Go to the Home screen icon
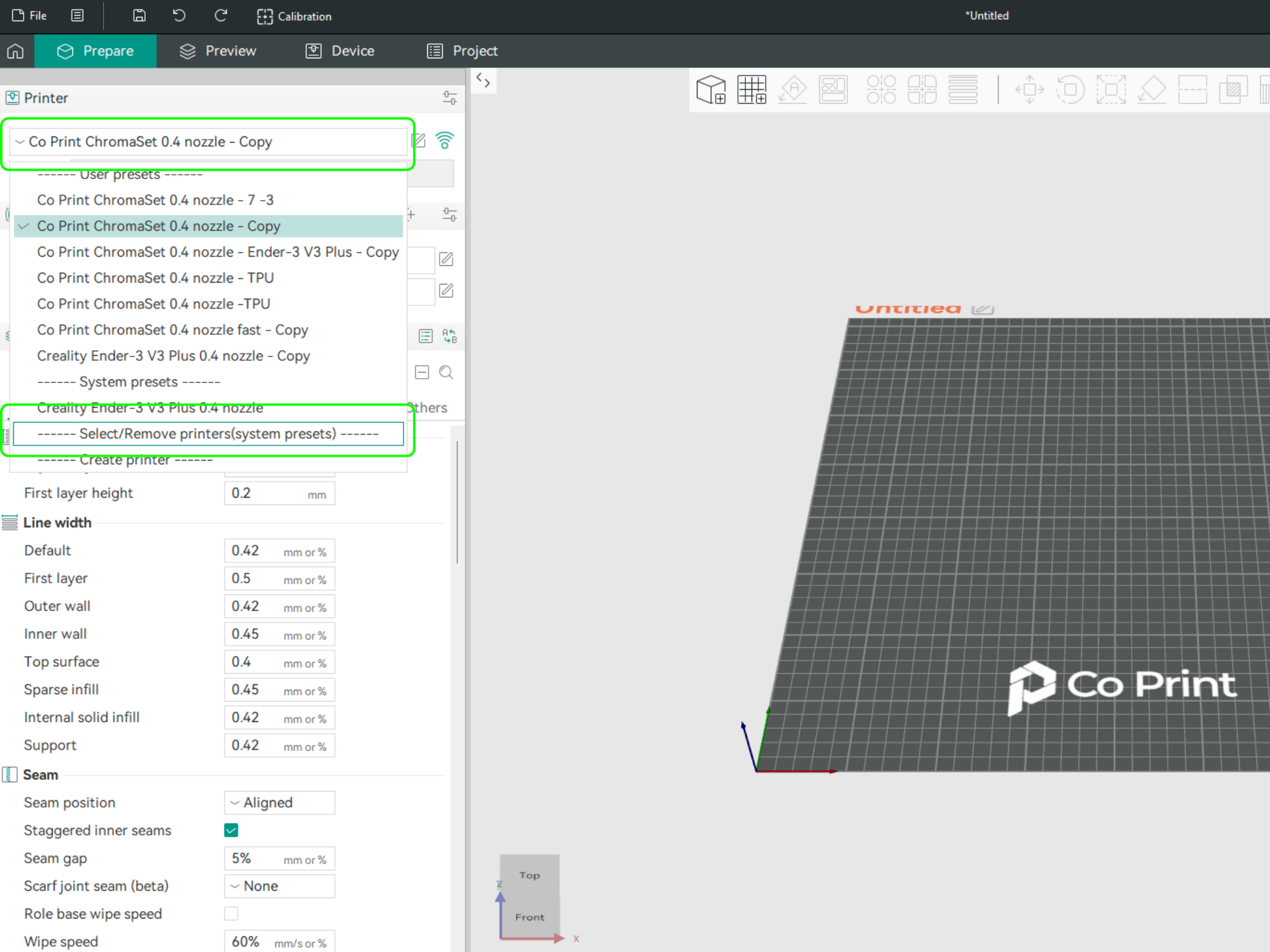1270x952 pixels. [x=16, y=51]
